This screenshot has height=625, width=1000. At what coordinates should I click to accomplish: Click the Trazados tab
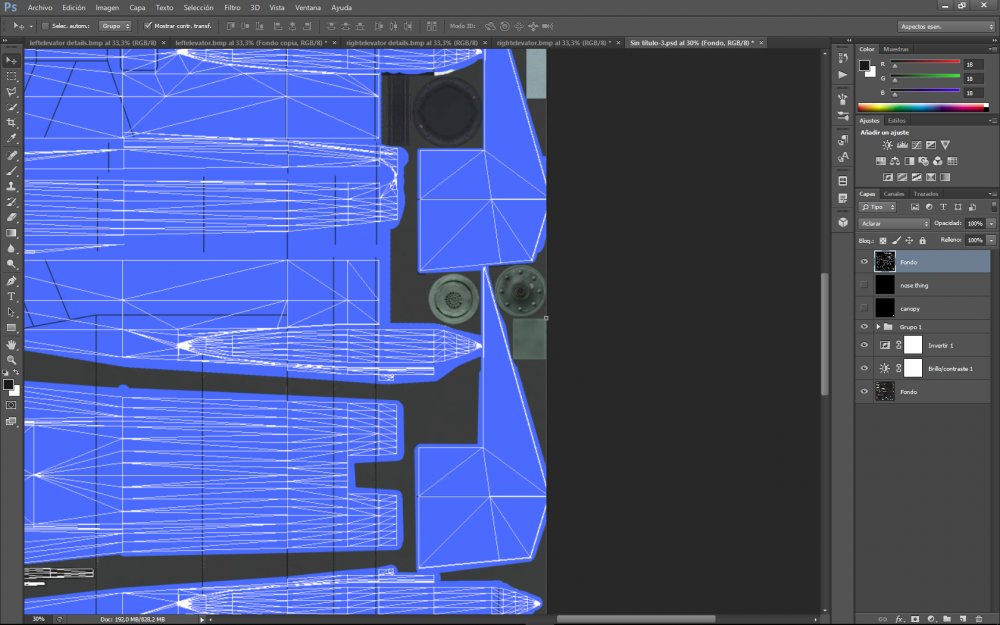tap(925, 194)
